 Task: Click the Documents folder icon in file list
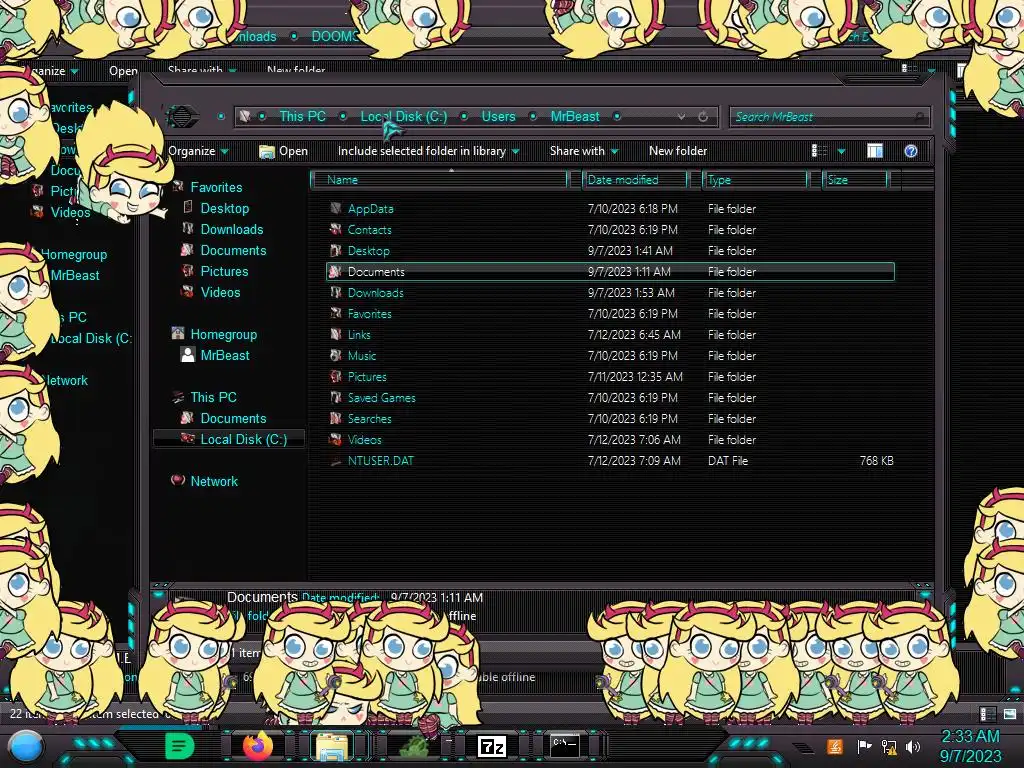(336, 272)
